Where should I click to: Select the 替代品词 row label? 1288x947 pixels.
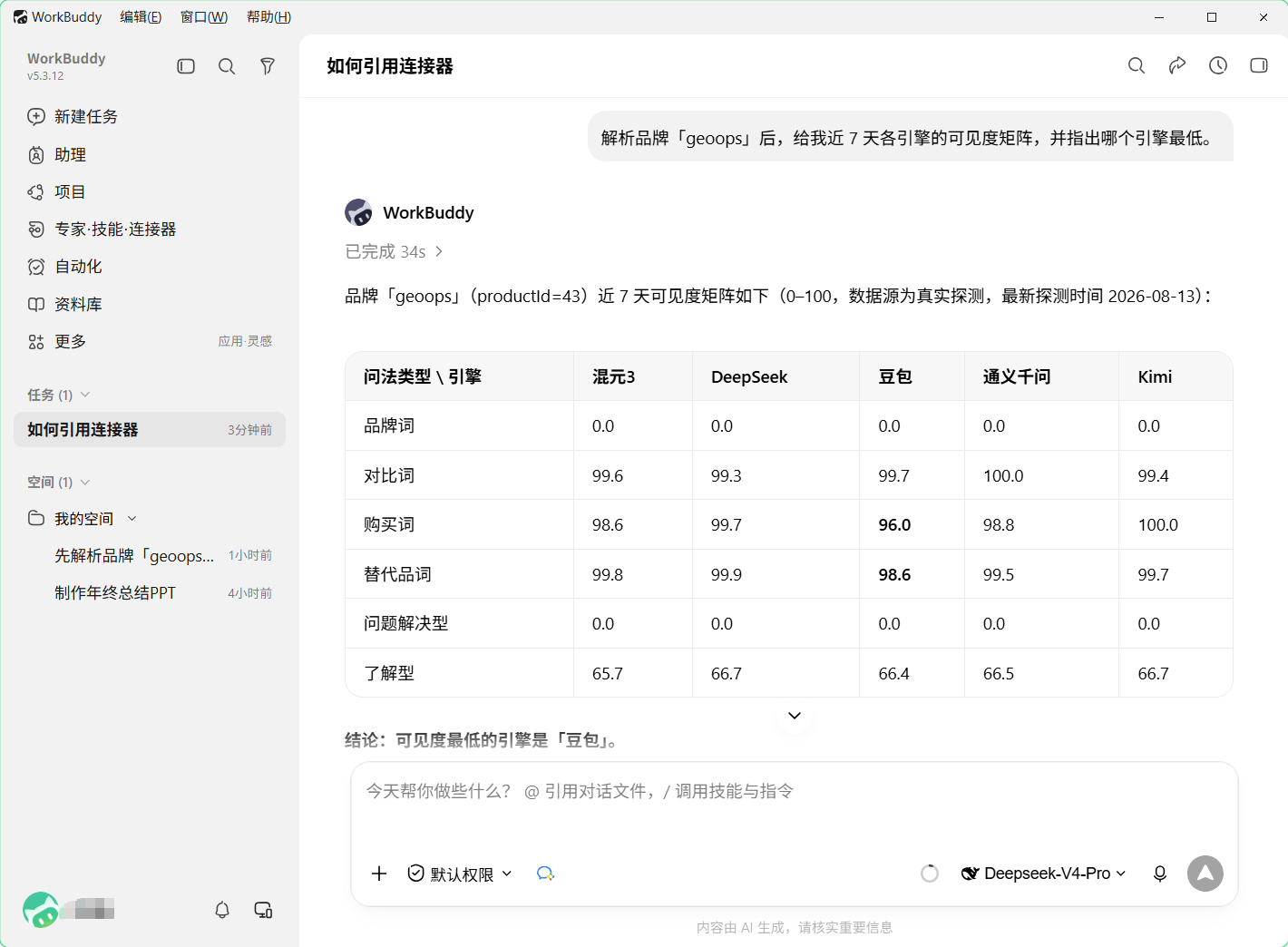click(397, 574)
